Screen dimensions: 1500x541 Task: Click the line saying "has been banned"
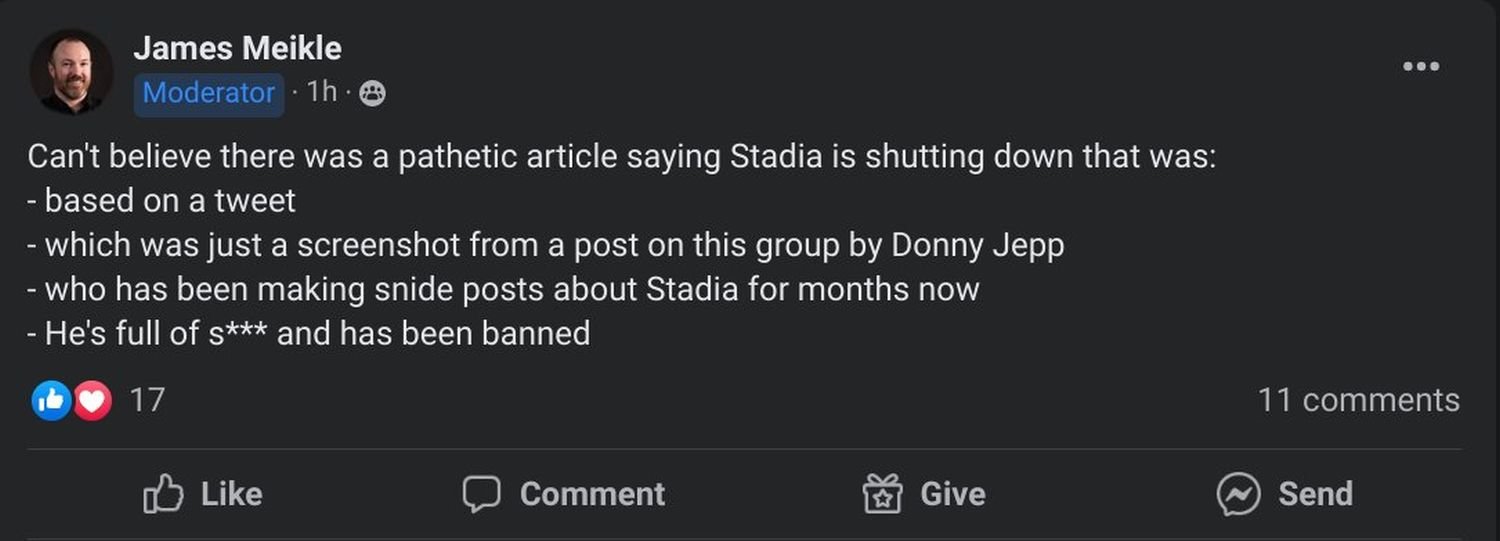pyautogui.click(x=309, y=333)
